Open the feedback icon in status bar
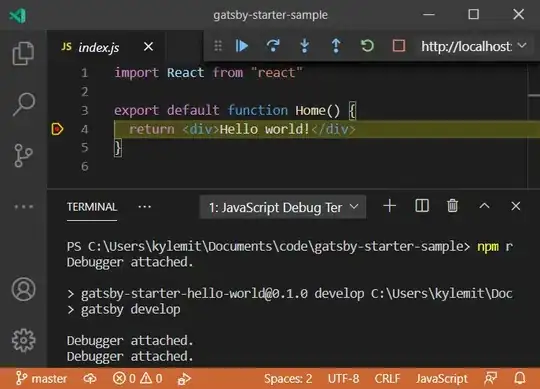The image size is (540, 389). tap(490, 379)
